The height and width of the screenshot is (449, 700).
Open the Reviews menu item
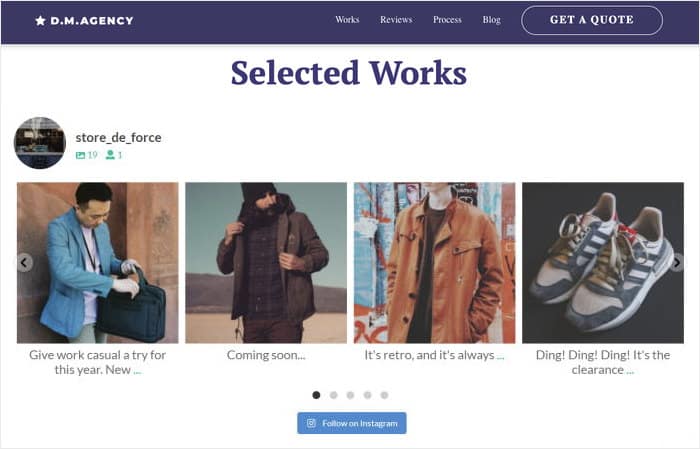[x=396, y=20]
